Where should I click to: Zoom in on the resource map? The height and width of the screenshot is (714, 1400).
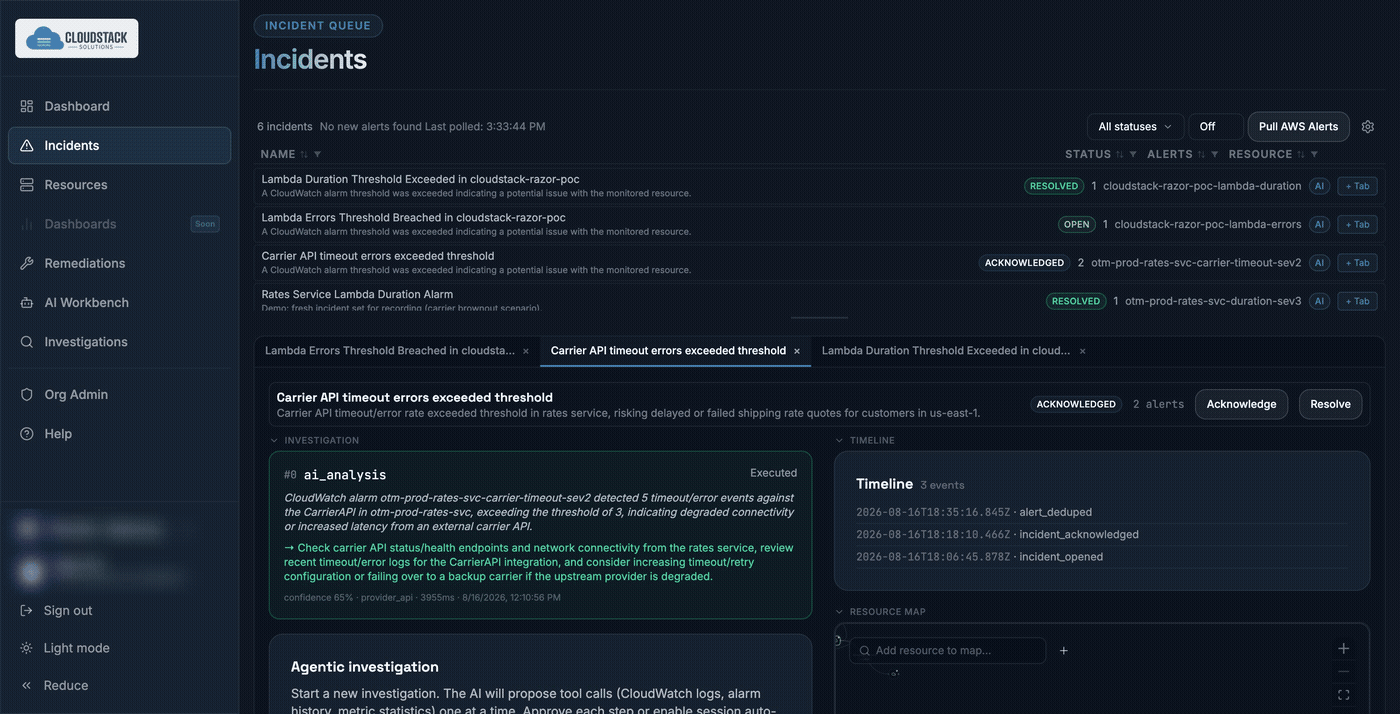(x=1344, y=648)
